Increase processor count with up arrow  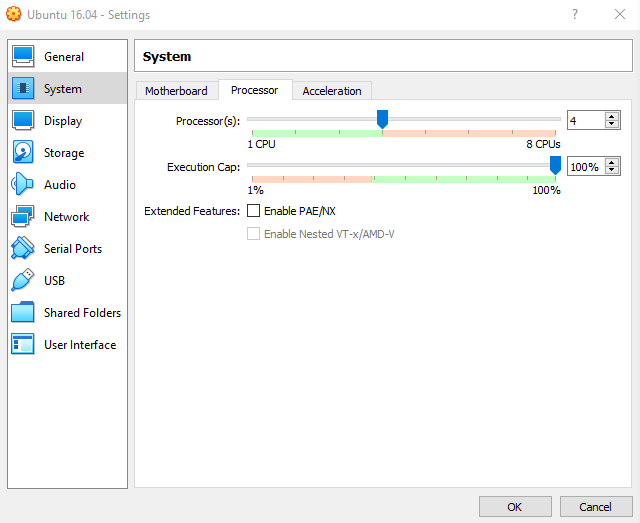(x=611, y=116)
